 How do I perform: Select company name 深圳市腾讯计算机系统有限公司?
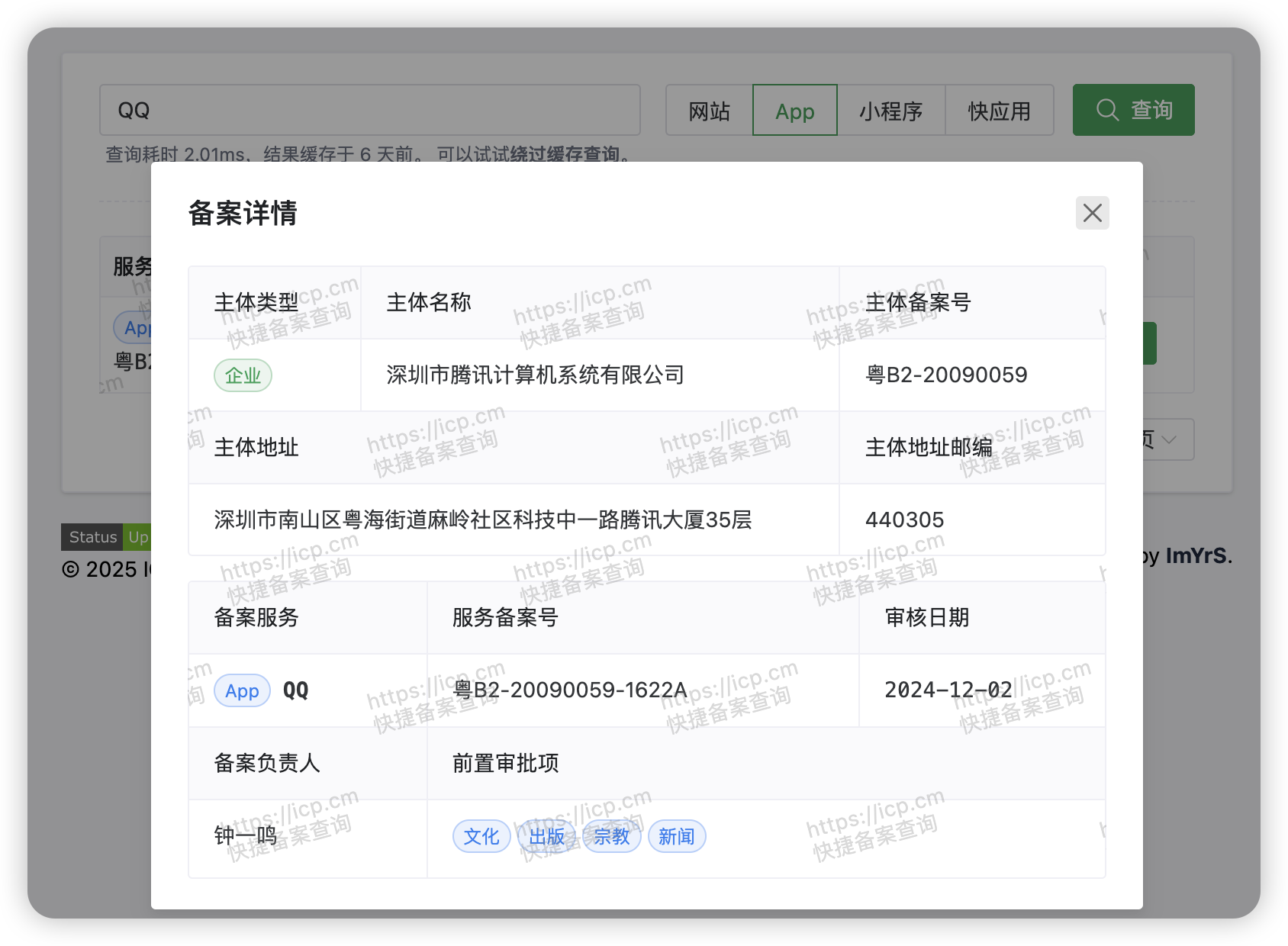(535, 375)
